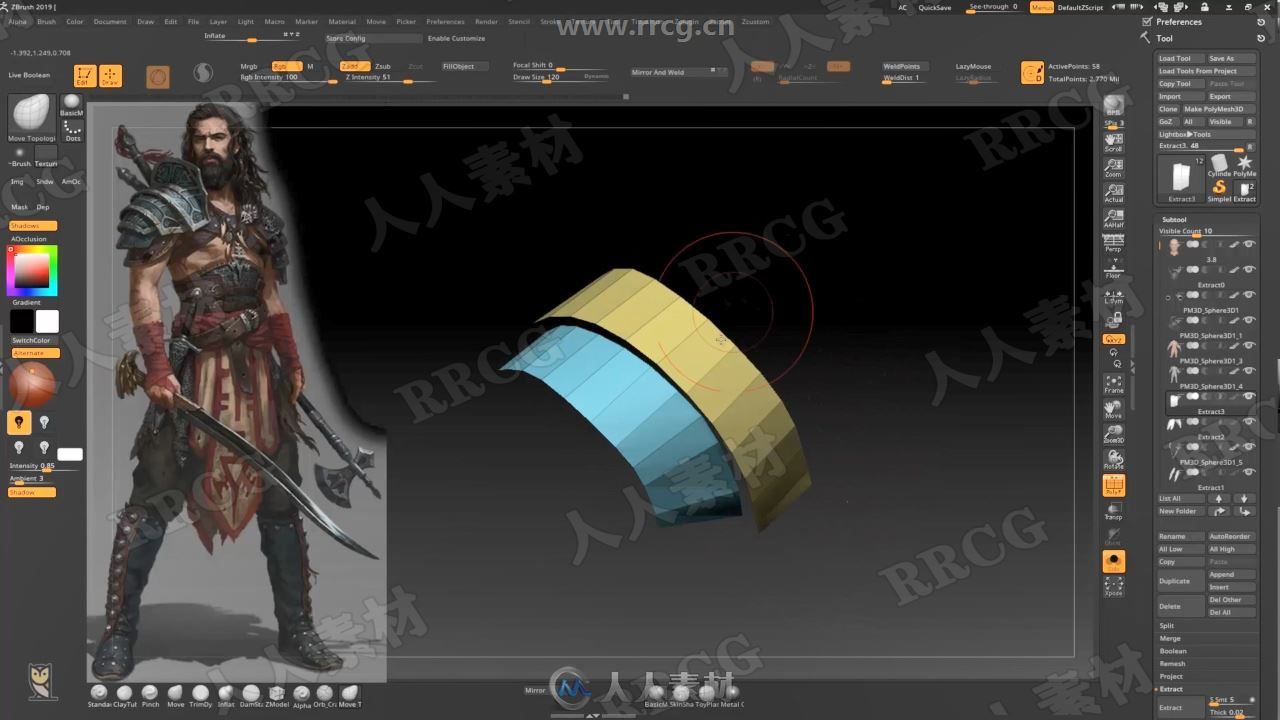Click the Duplicate subtool button
The width and height of the screenshot is (1280, 720).
(x=1180, y=581)
